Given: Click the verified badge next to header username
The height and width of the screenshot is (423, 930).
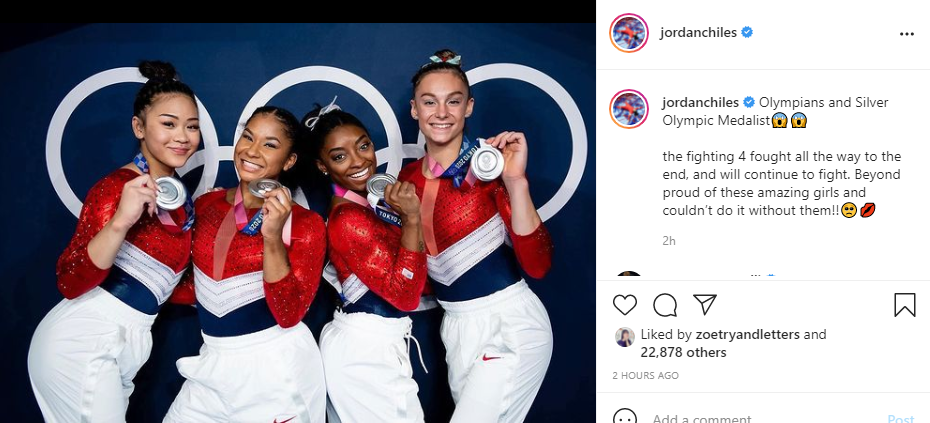Looking at the screenshot, I should point(747,33).
